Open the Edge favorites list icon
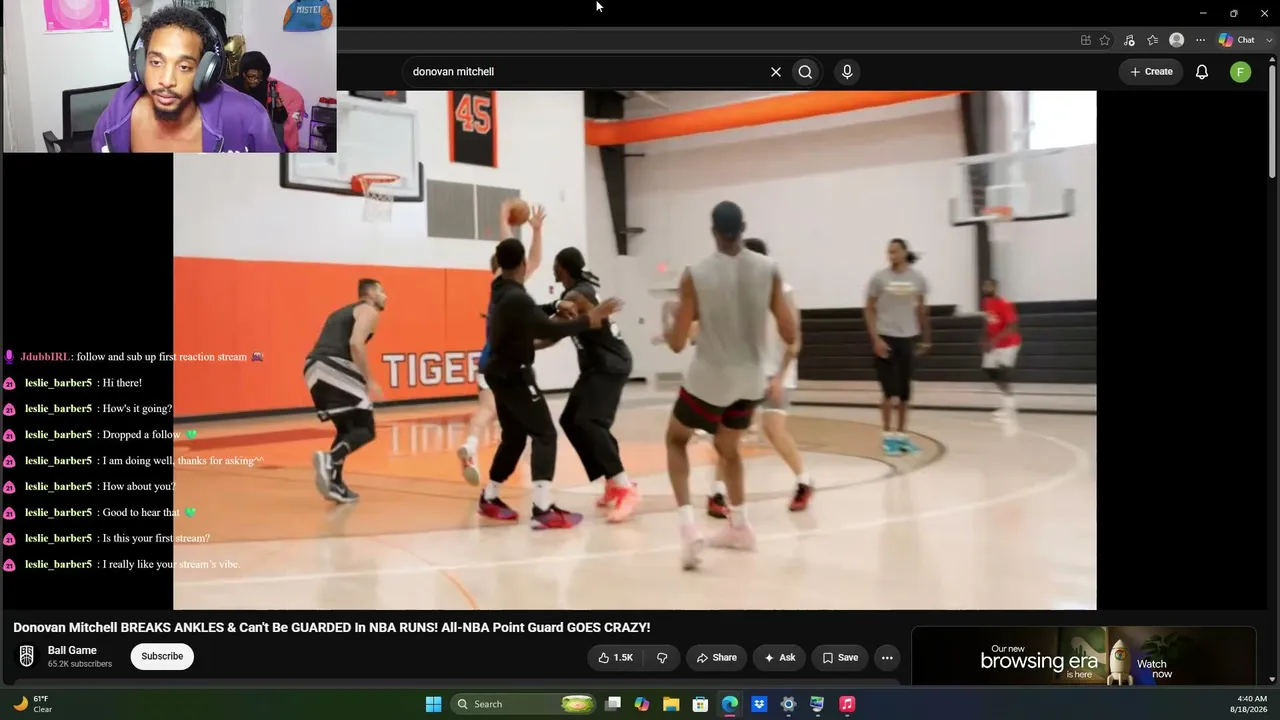Screen dimensions: 1280x720 (x=1152, y=40)
